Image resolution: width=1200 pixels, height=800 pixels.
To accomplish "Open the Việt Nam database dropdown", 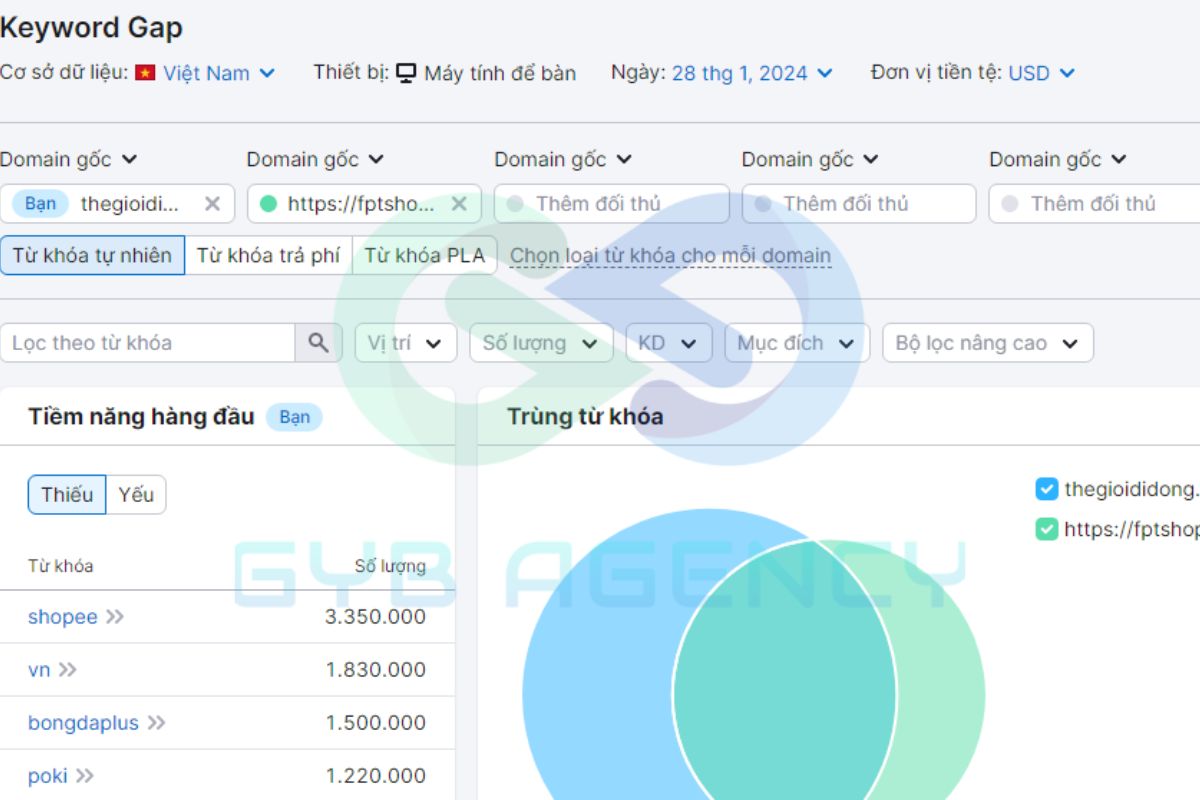I will coord(219,73).
